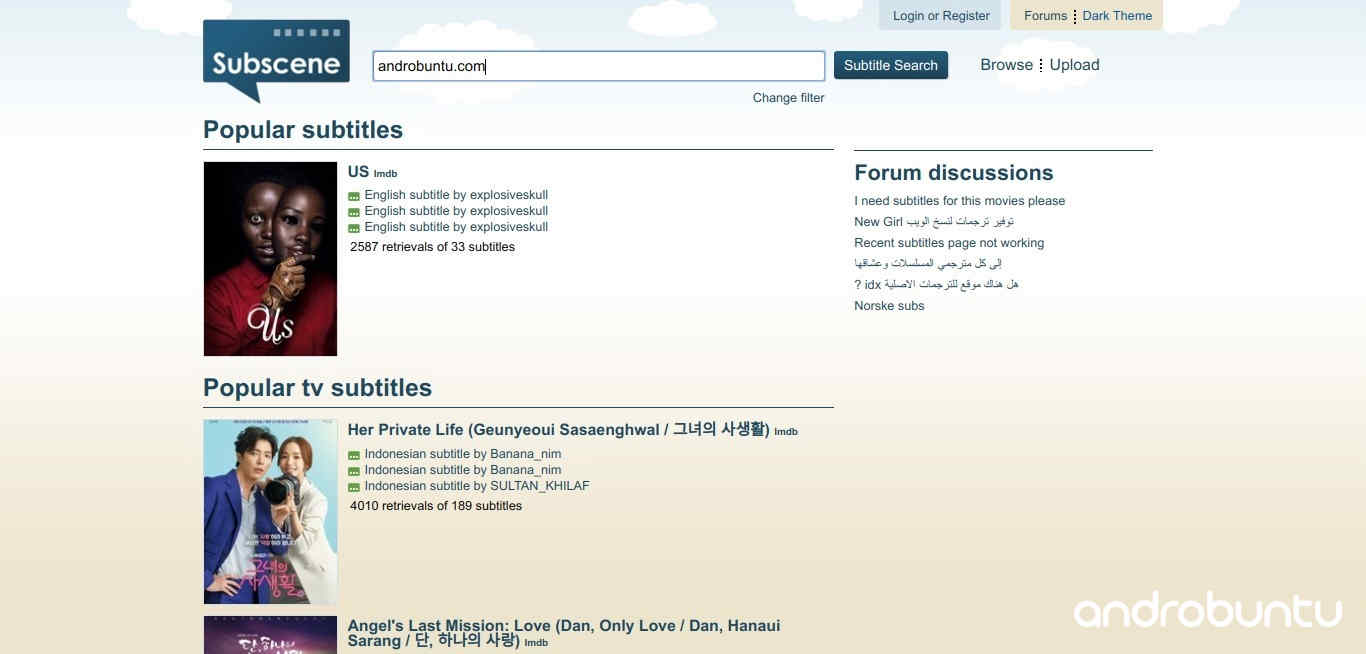Open the Change filter option

(788, 98)
